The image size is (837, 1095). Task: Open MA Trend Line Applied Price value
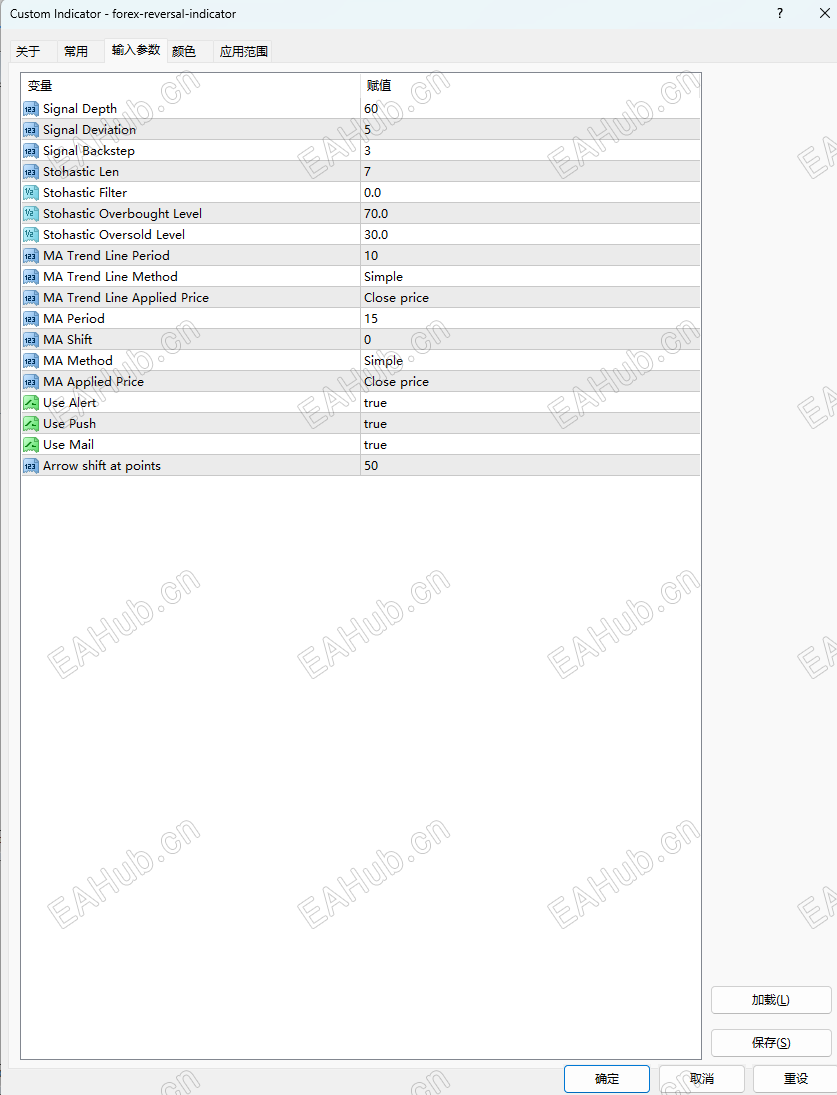[531, 297]
